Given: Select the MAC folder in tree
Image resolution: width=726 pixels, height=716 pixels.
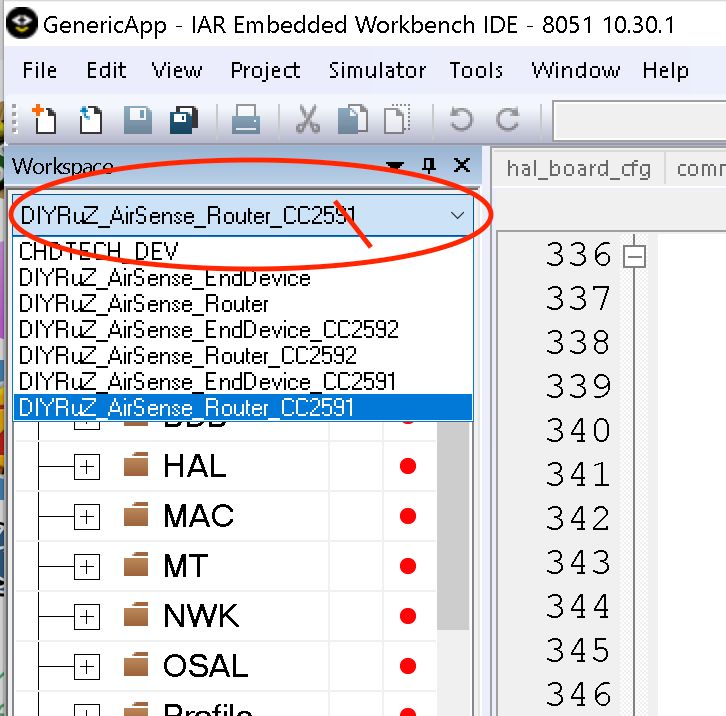Looking at the screenshot, I should 199,516.
